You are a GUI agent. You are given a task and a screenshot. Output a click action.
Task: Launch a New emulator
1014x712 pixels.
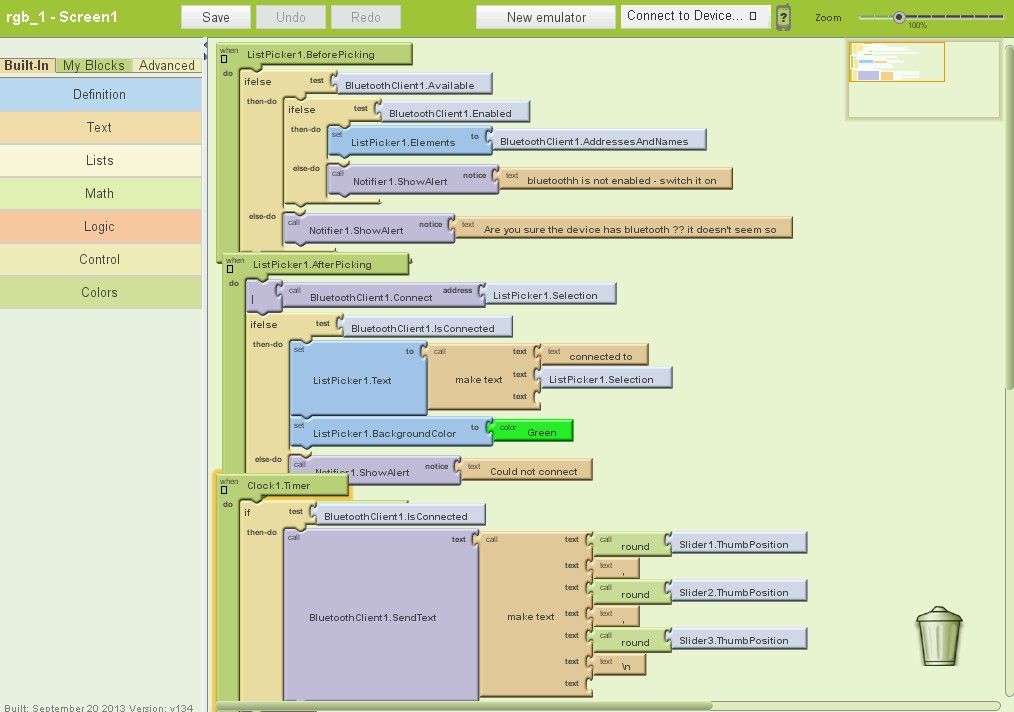point(545,16)
